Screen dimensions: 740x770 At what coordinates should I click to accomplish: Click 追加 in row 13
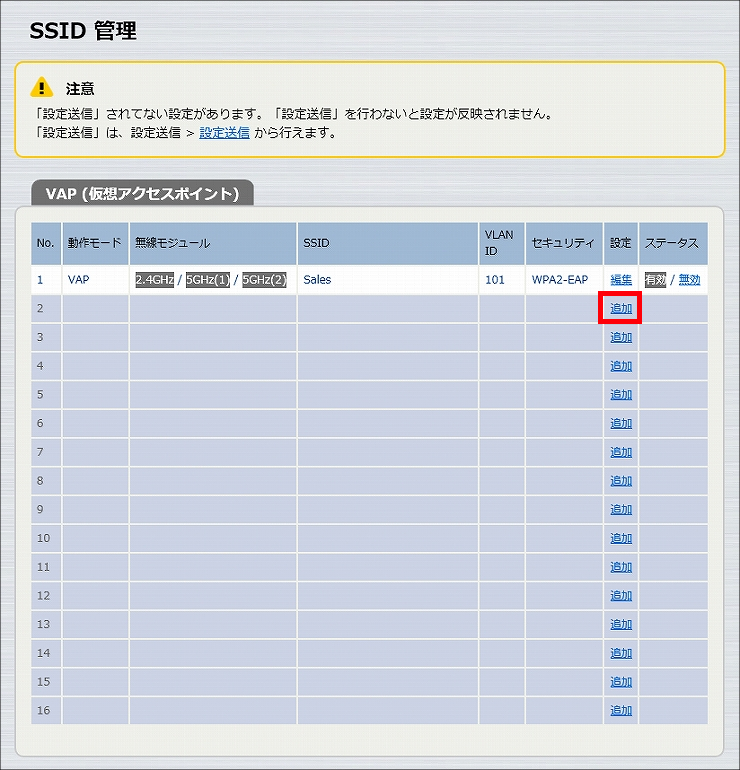tap(621, 624)
